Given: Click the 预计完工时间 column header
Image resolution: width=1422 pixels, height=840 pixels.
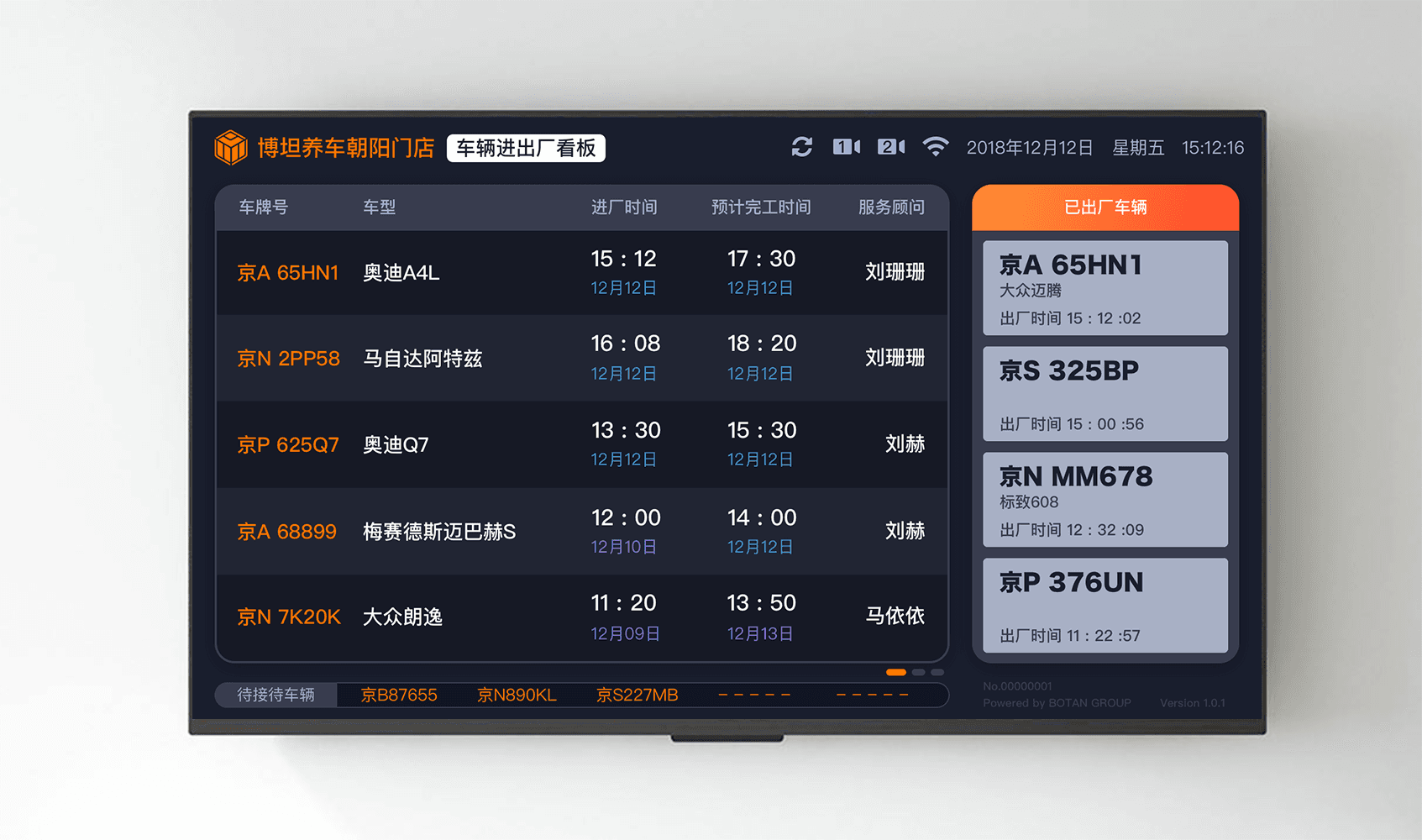Looking at the screenshot, I should point(761,207).
